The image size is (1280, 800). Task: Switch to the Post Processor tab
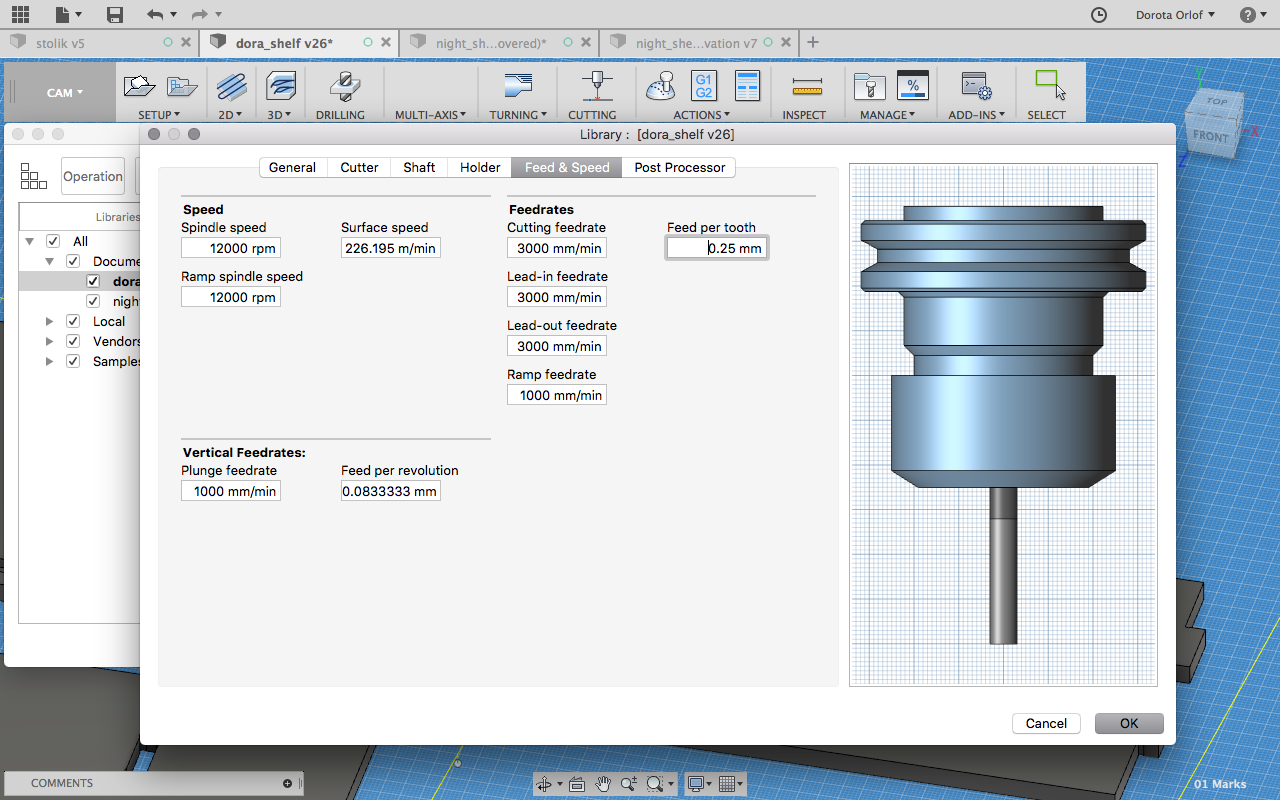click(x=679, y=167)
